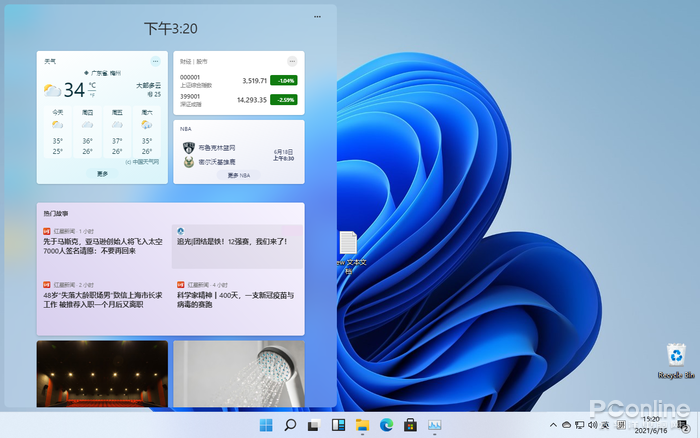Open Microsoft Store from taskbar
Image resolution: width=700 pixels, height=438 pixels.
click(x=410, y=425)
